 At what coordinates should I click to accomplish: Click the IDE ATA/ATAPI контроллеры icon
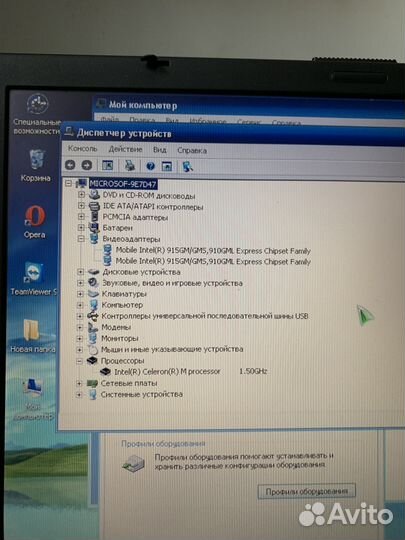pos(94,206)
